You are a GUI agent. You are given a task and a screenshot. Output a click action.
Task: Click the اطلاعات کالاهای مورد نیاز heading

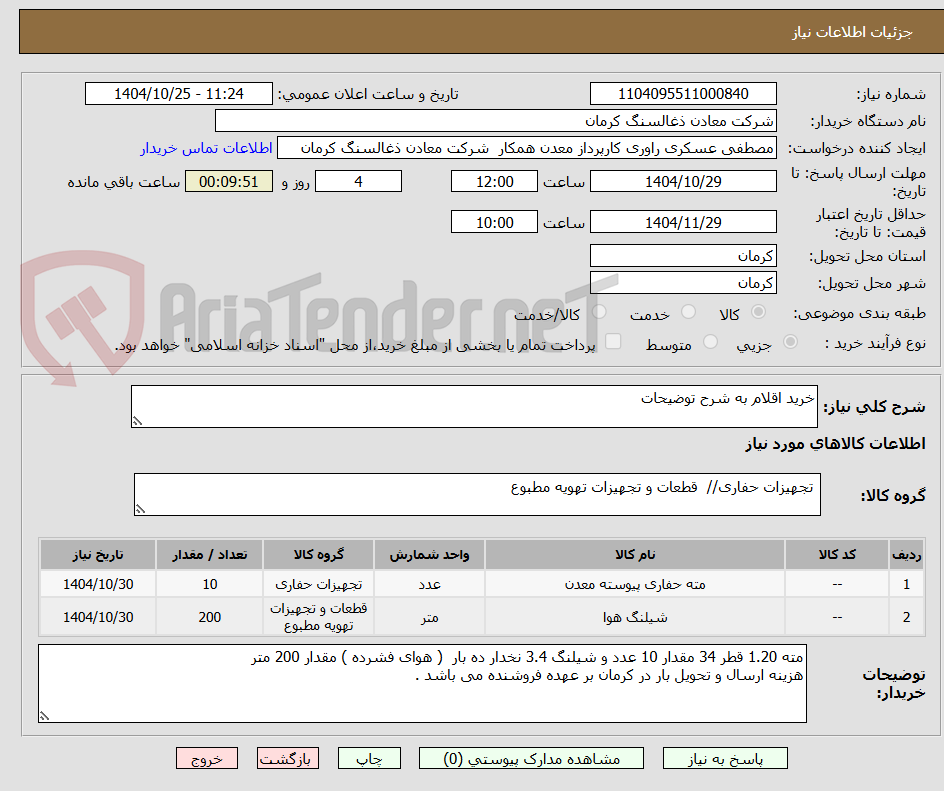click(835, 444)
